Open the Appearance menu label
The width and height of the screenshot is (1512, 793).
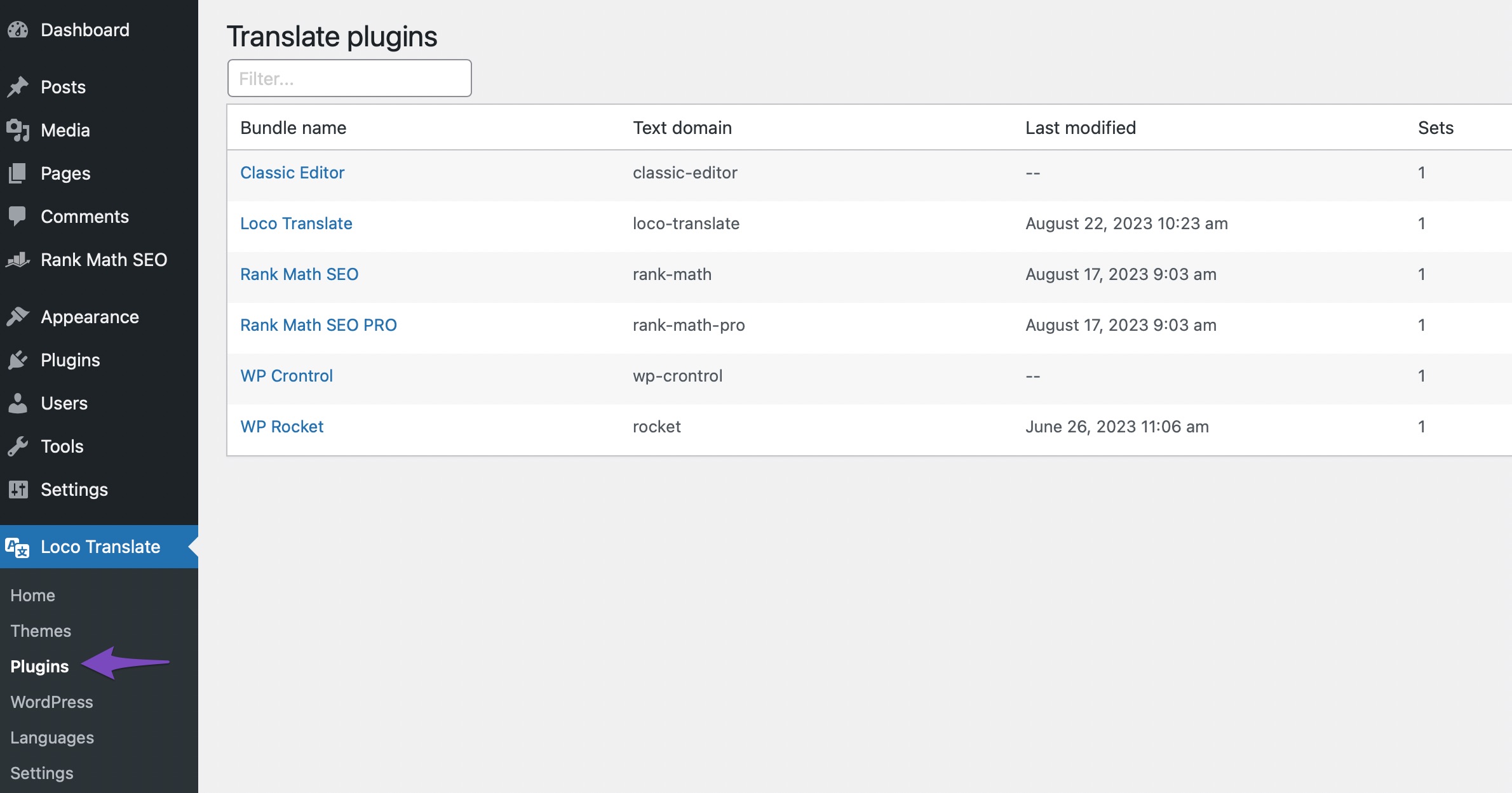(x=90, y=317)
